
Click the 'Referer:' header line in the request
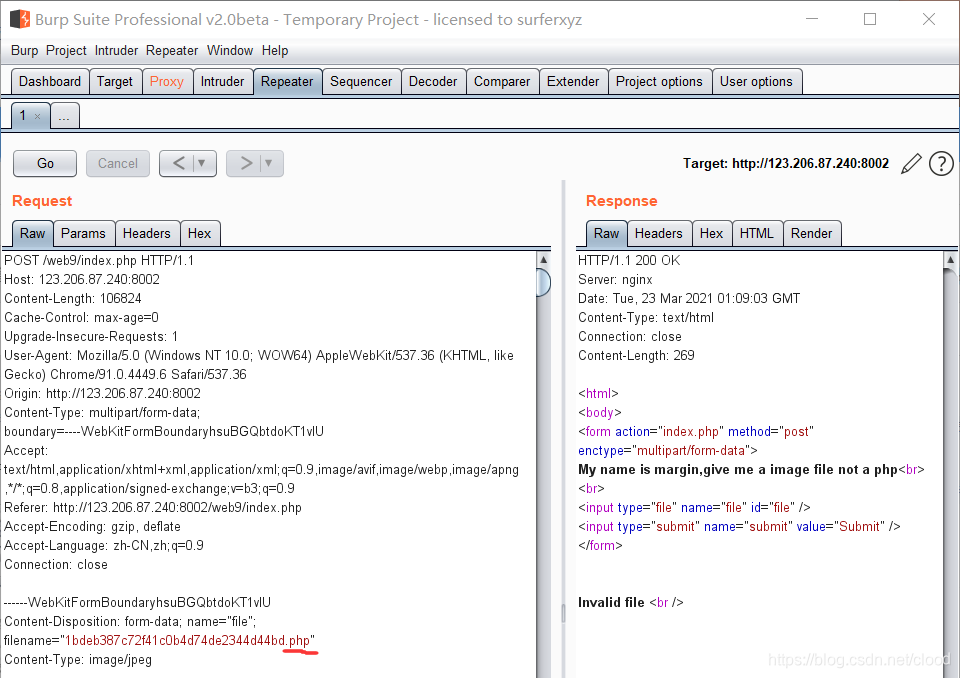tap(152, 507)
